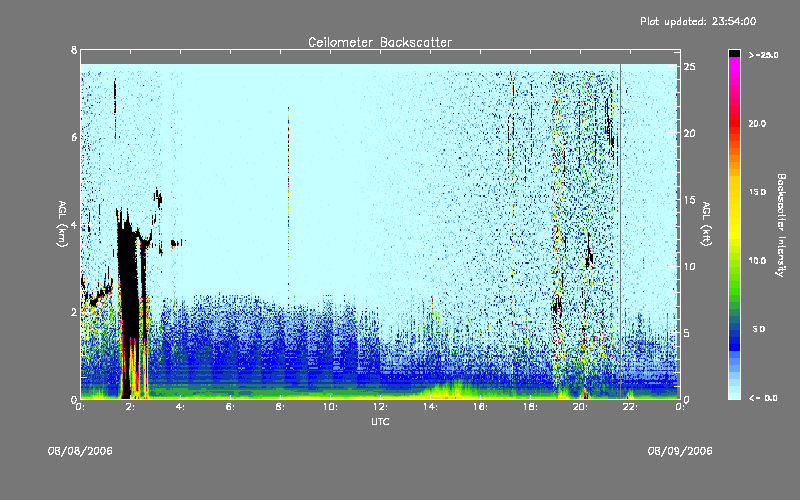Image resolution: width=800 pixels, height=500 pixels.
Task: Click the gray vertical time marker before 22:
Action: [x=620, y=231]
